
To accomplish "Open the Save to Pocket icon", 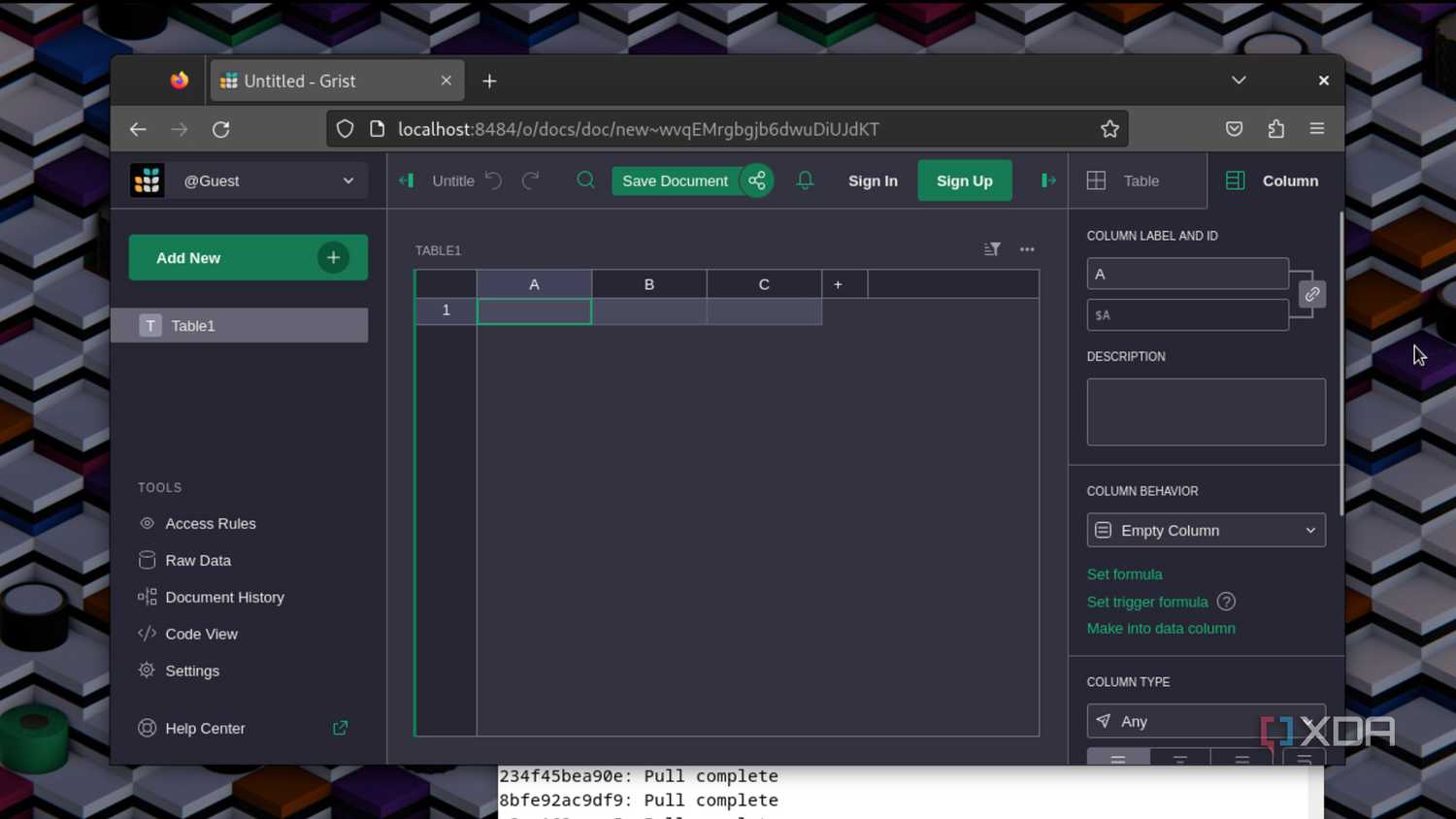I will pos(1234,129).
